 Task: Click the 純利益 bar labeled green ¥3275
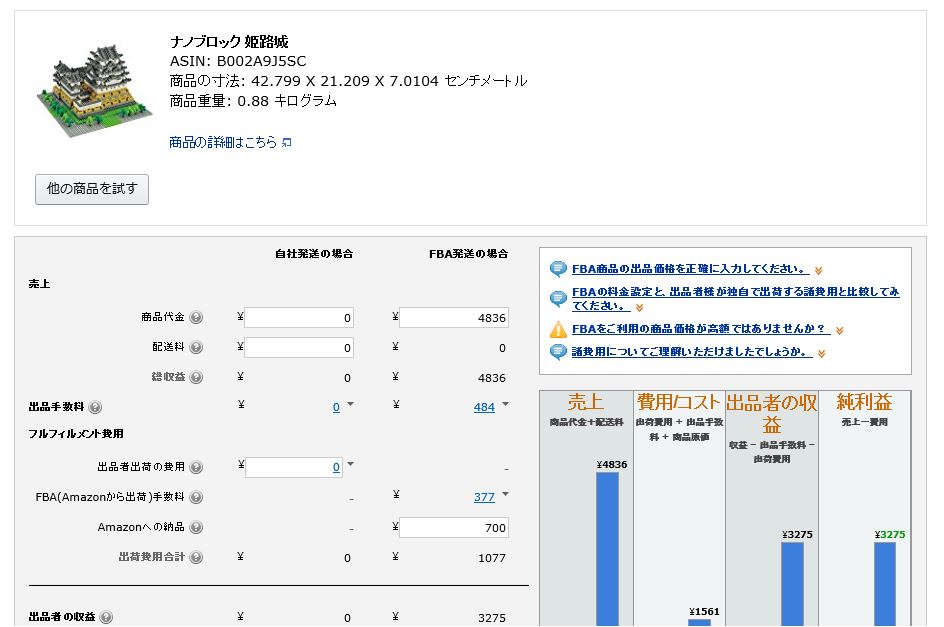885,584
